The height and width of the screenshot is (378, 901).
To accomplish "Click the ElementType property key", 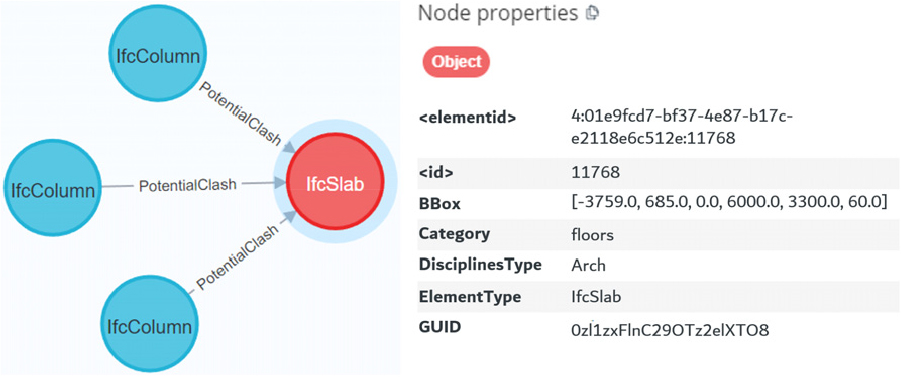I will coord(470,296).
